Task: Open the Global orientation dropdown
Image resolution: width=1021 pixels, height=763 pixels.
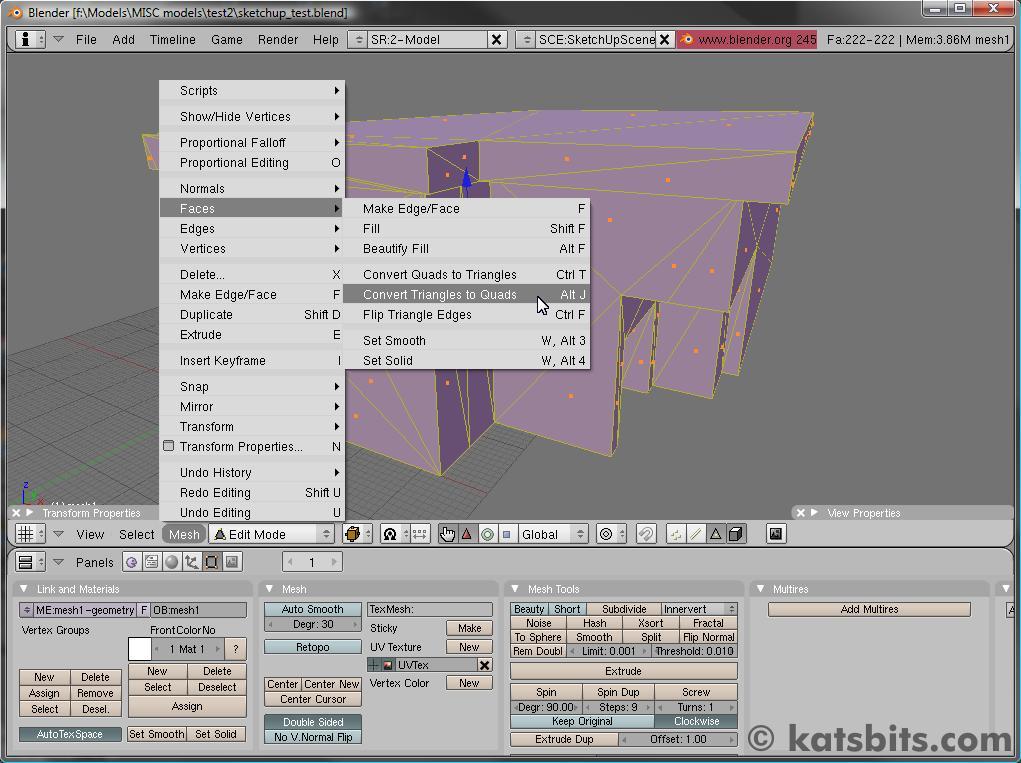Action: pyautogui.click(x=553, y=534)
